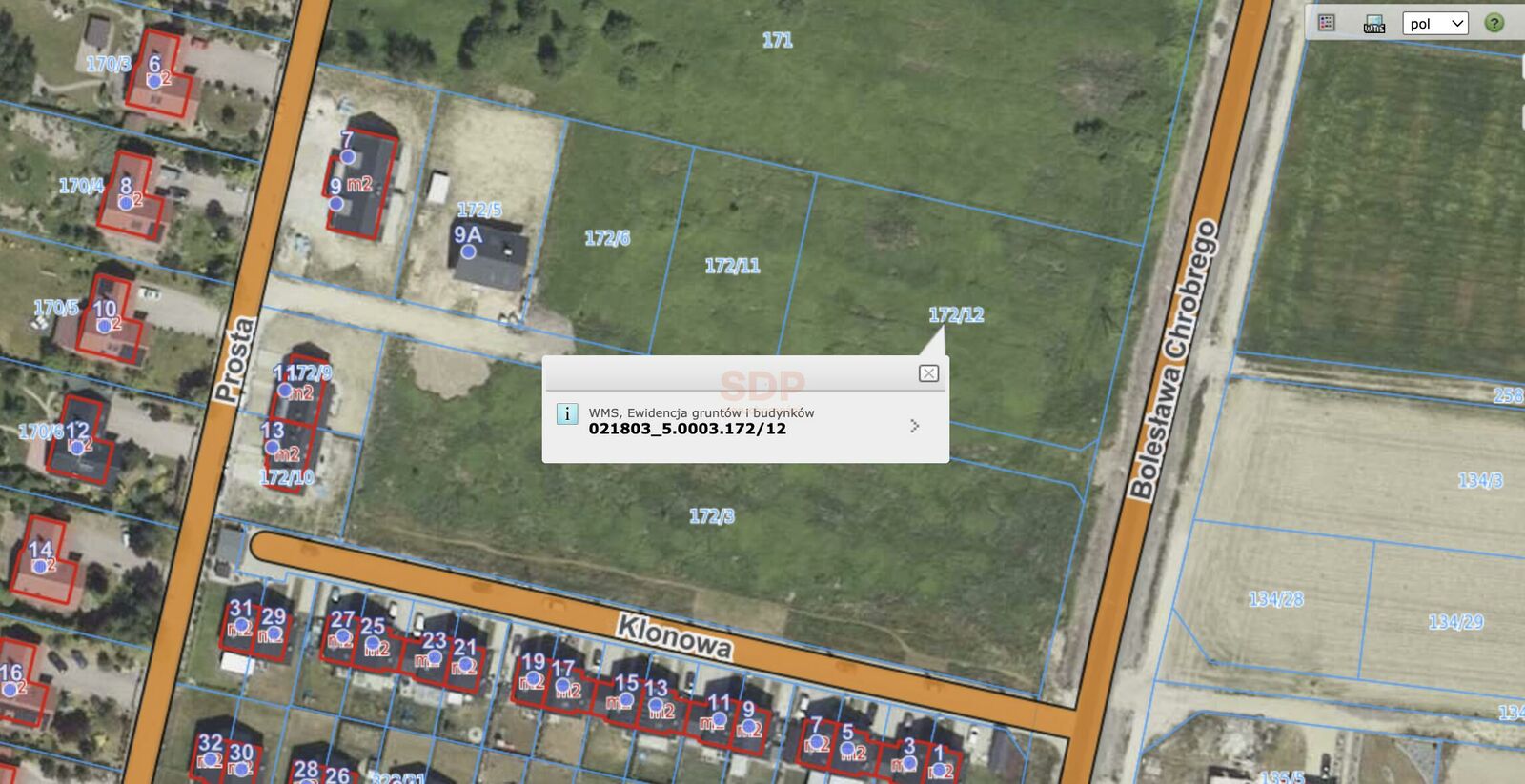Select parcel ID 021803_5.0003.172/12 text

coord(687,429)
